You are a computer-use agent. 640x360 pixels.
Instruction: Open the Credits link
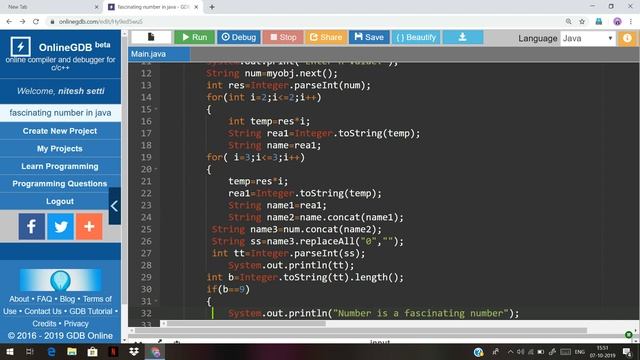click(x=44, y=324)
